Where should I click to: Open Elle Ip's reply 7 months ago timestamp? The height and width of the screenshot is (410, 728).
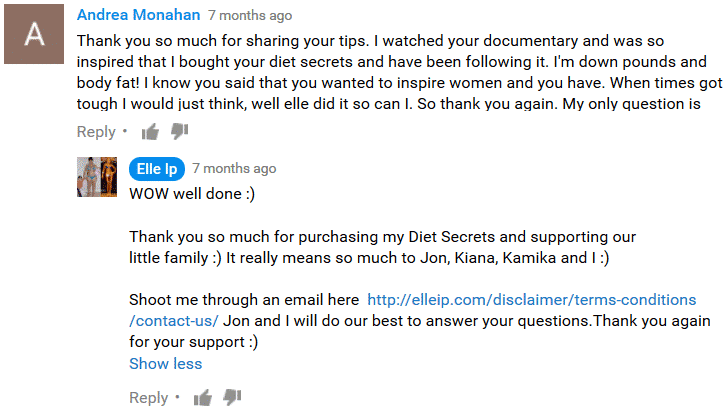point(234,169)
